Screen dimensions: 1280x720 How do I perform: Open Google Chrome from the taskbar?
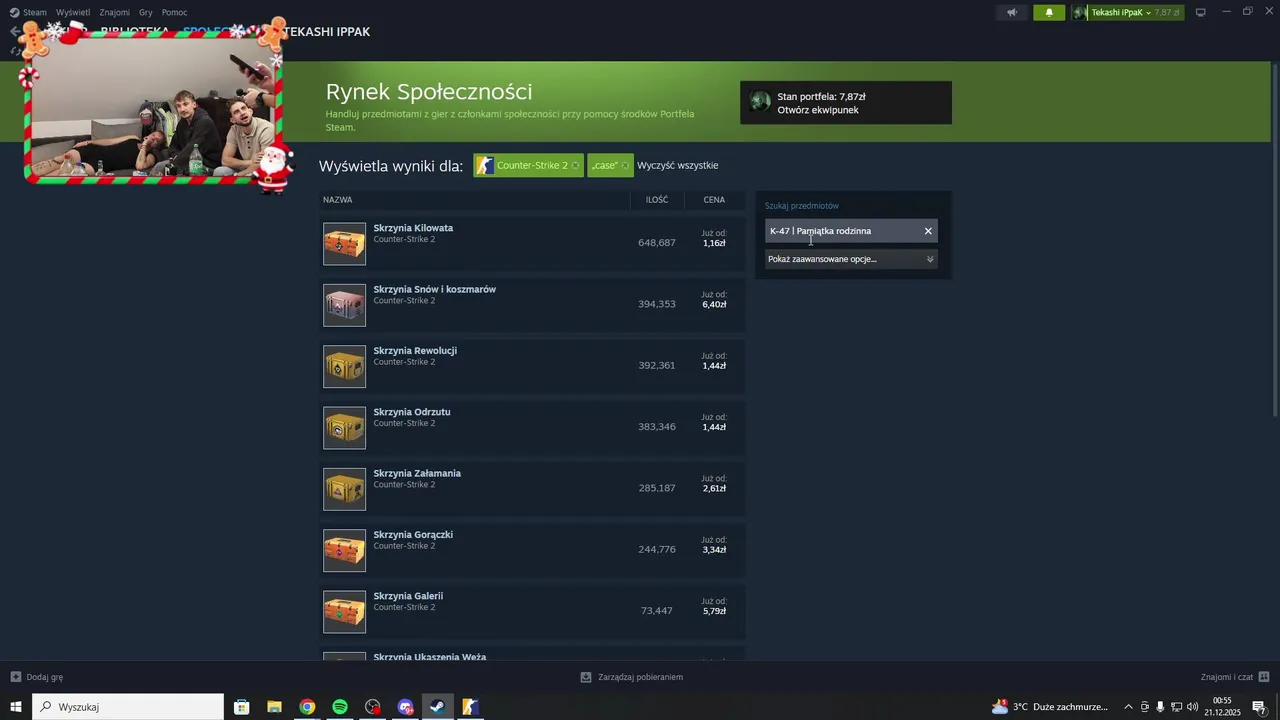(x=307, y=707)
